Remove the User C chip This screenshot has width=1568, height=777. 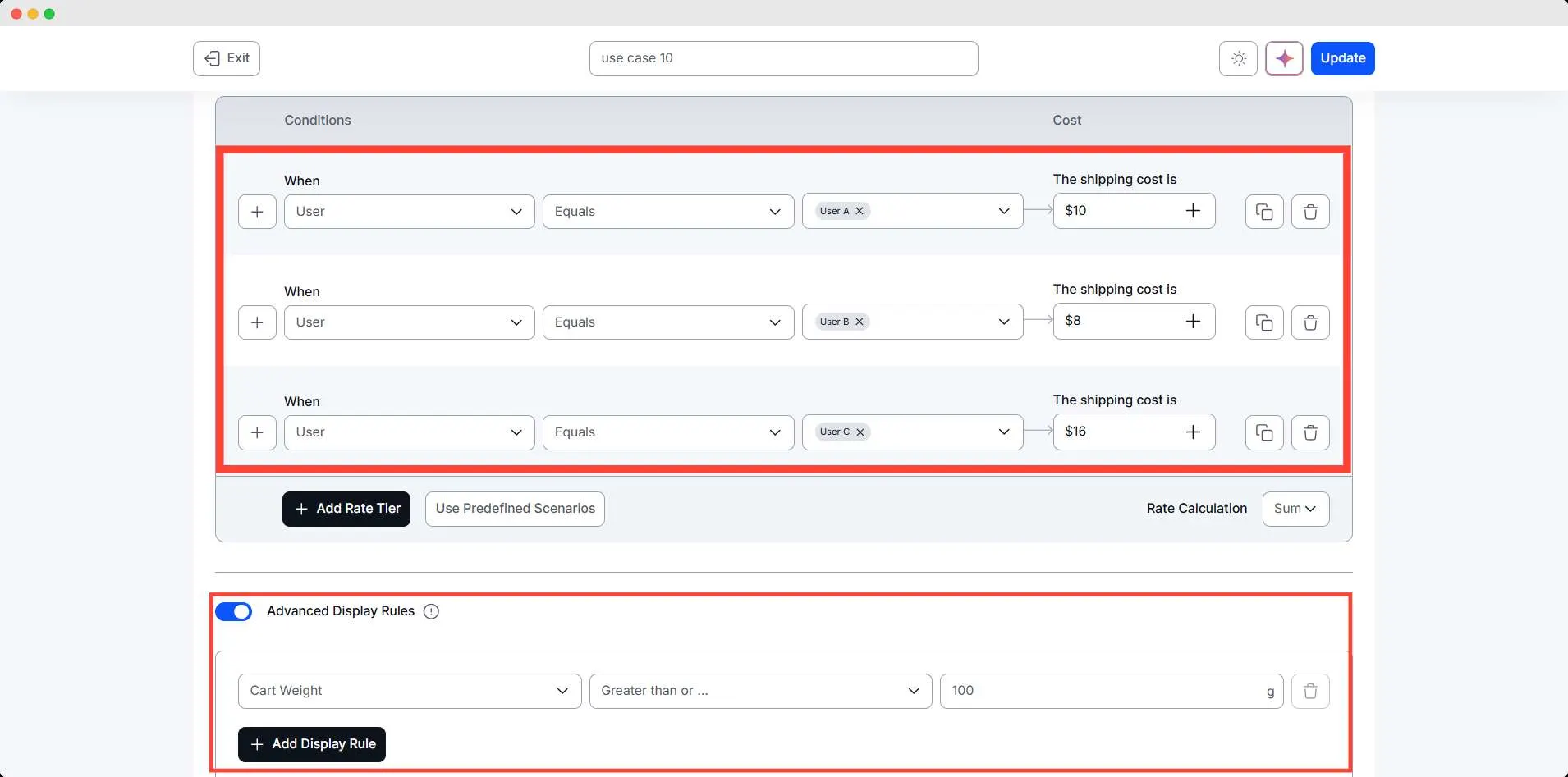pos(860,431)
